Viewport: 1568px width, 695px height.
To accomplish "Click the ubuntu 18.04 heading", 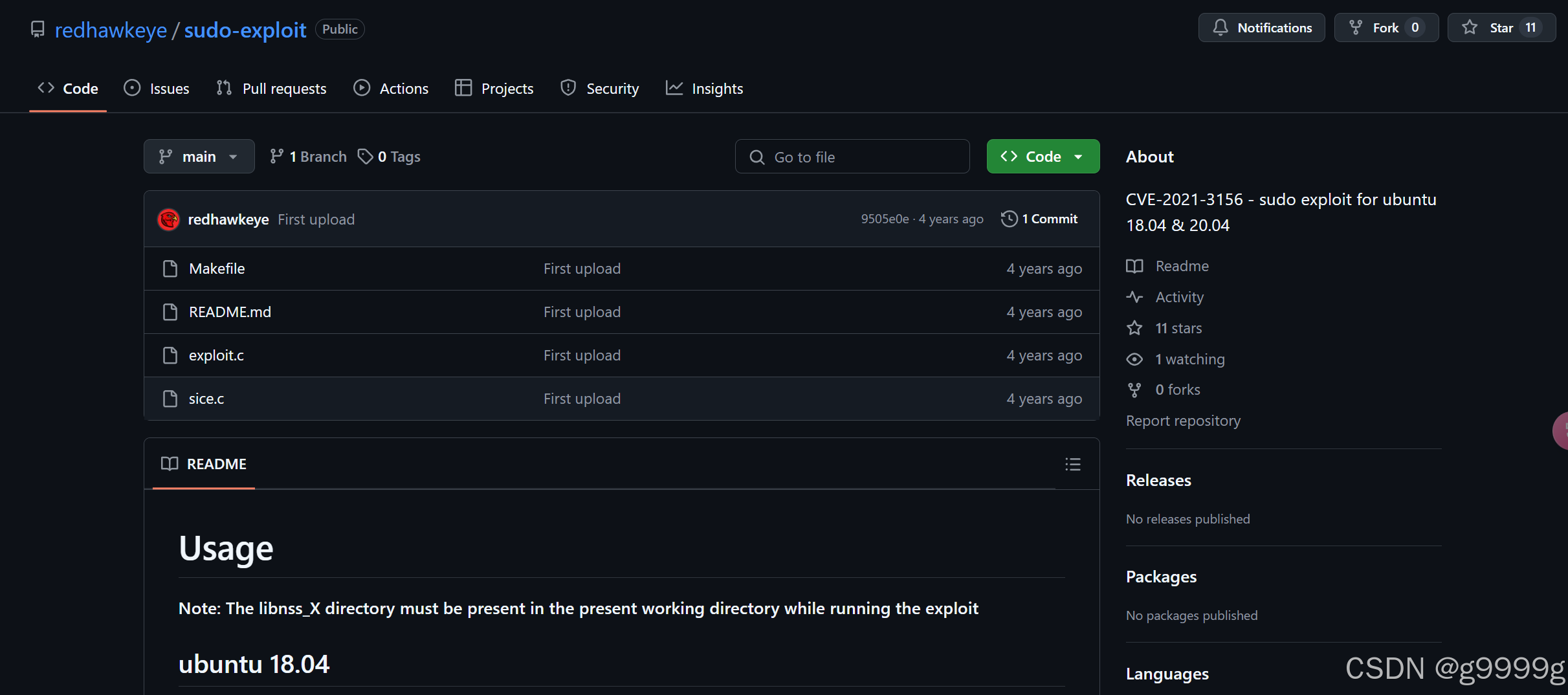I will tap(254, 665).
